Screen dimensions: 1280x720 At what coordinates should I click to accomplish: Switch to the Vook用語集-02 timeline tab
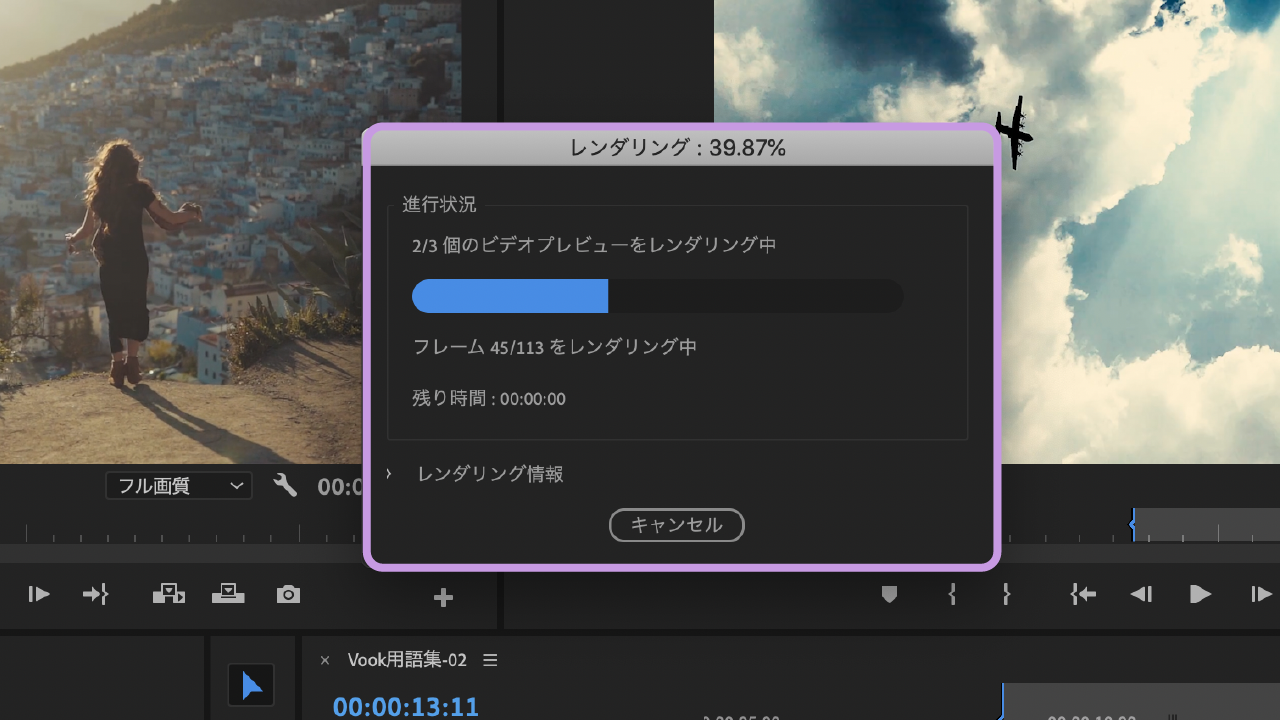pyautogui.click(x=407, y=660)
